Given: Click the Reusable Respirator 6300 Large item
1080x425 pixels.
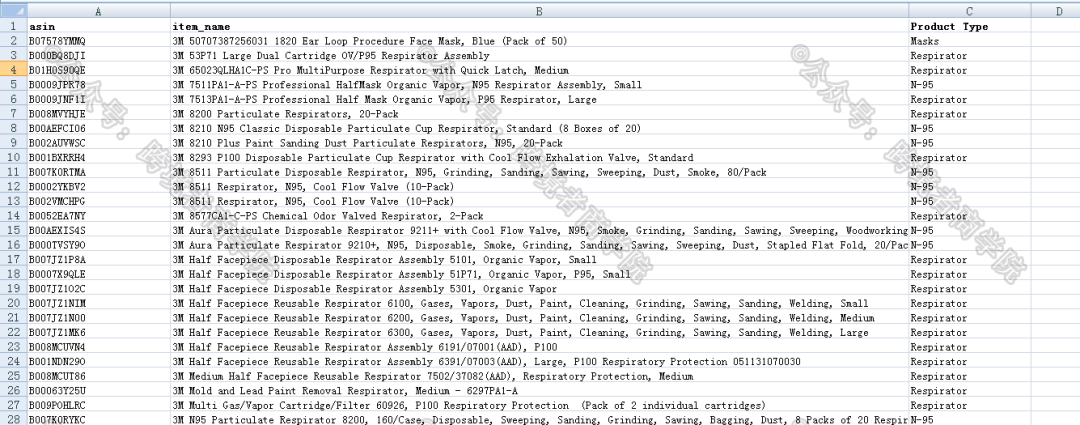Looking at the screenshot, I should (x=539, y=333).
